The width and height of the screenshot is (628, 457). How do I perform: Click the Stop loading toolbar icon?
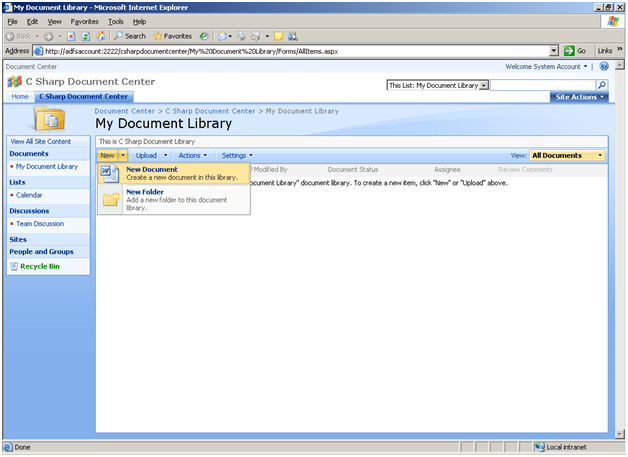[x=71, y=36]
